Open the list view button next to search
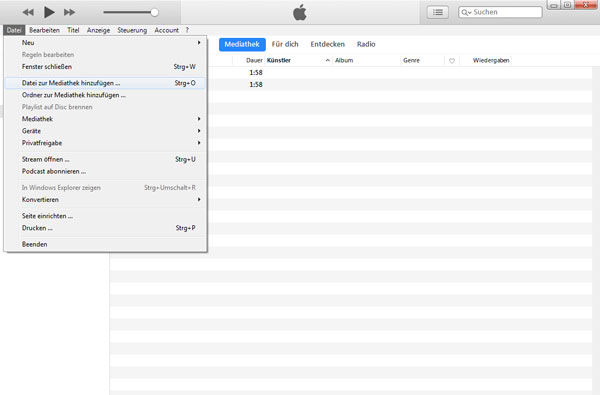Image resolution: width=600 pixels, height=395 pixels. point(438,12)
